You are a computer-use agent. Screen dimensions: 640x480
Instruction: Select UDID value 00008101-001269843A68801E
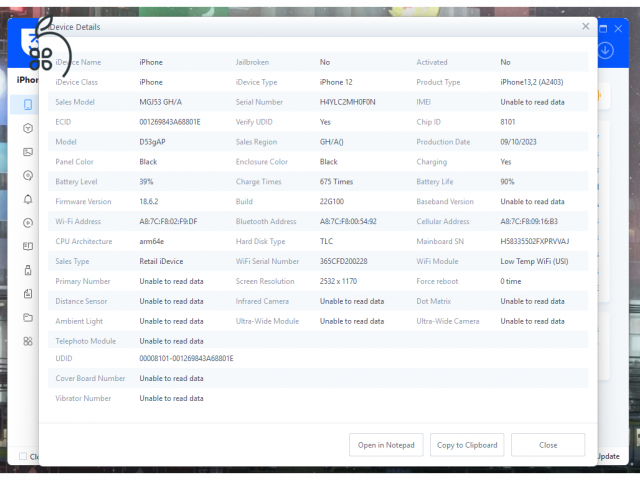(x=186, y=358)
